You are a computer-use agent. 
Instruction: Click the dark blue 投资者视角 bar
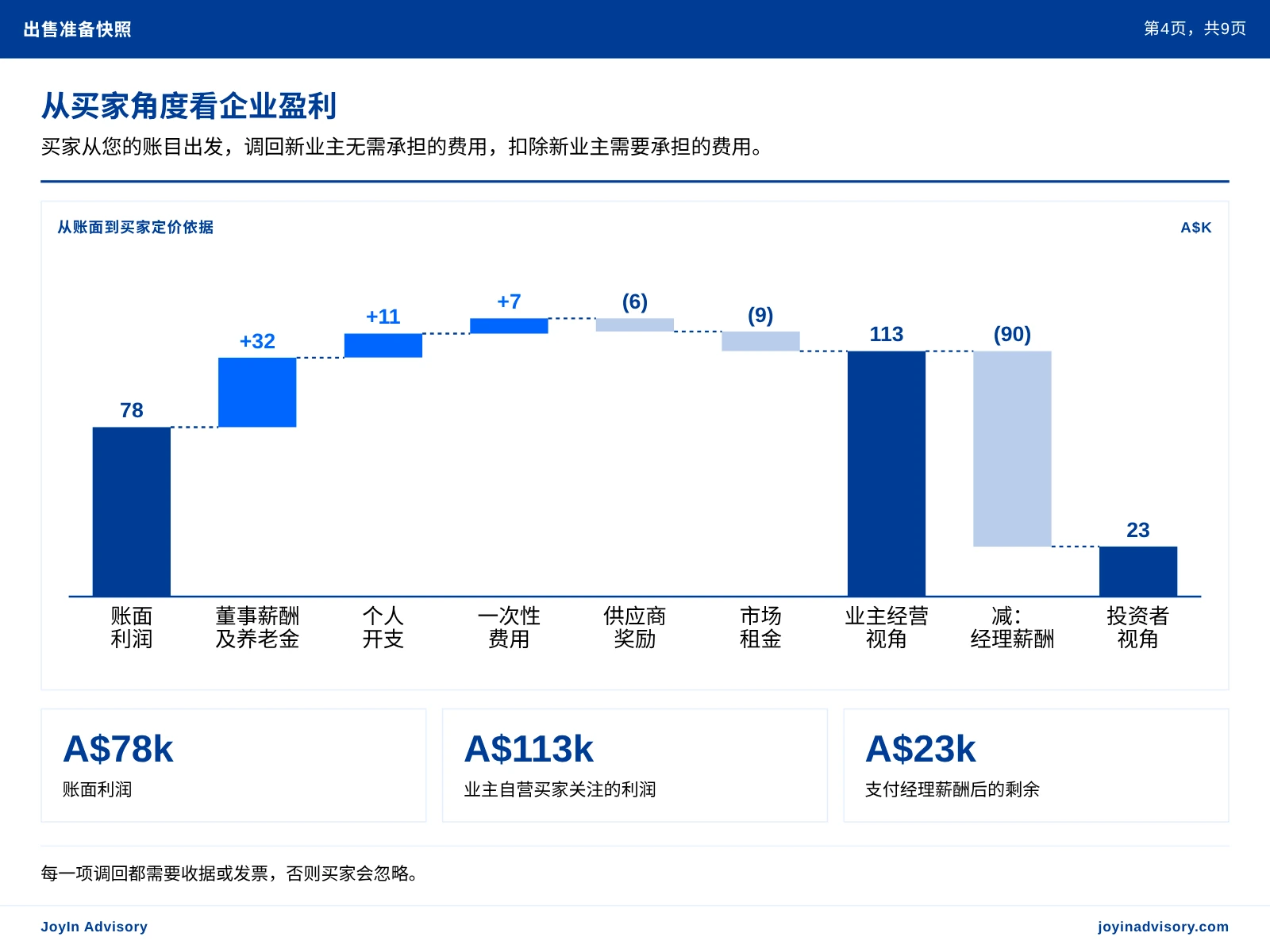(x=1138, y=571)
